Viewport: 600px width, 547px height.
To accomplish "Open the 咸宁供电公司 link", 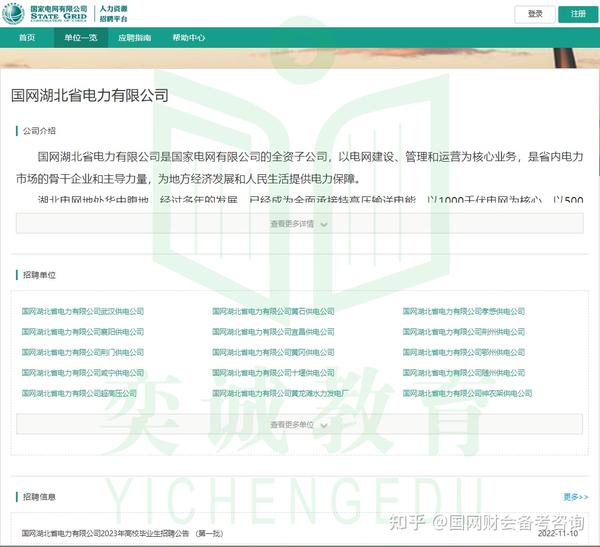I will tap(83, 372).
